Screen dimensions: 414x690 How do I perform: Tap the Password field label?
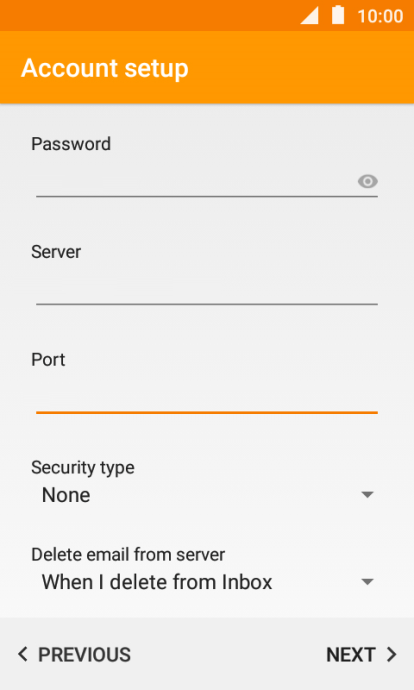71,144
